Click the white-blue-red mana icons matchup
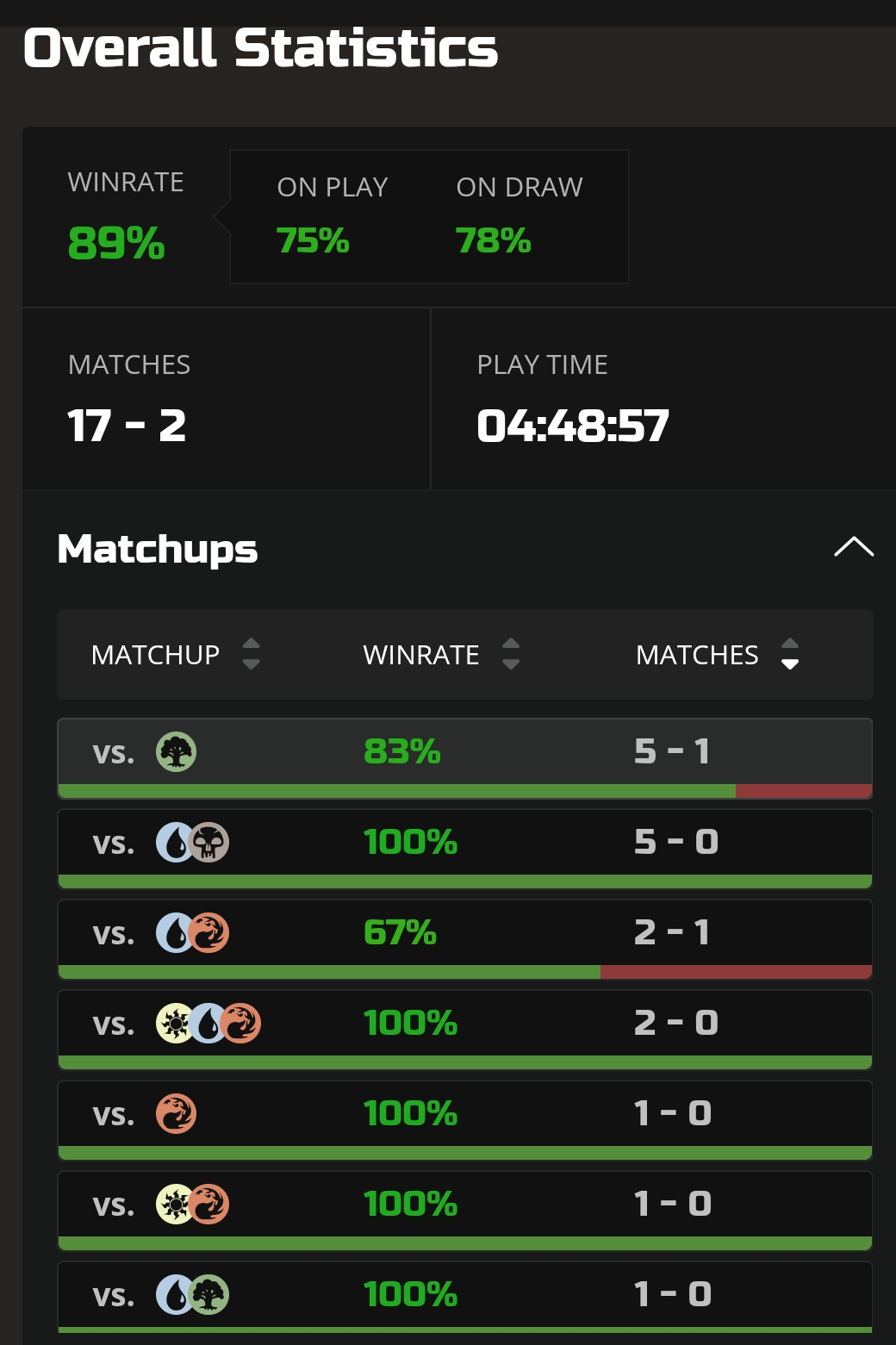Image resolution: width=896 pixels, height=1345 pixels. pos(208,1024)
